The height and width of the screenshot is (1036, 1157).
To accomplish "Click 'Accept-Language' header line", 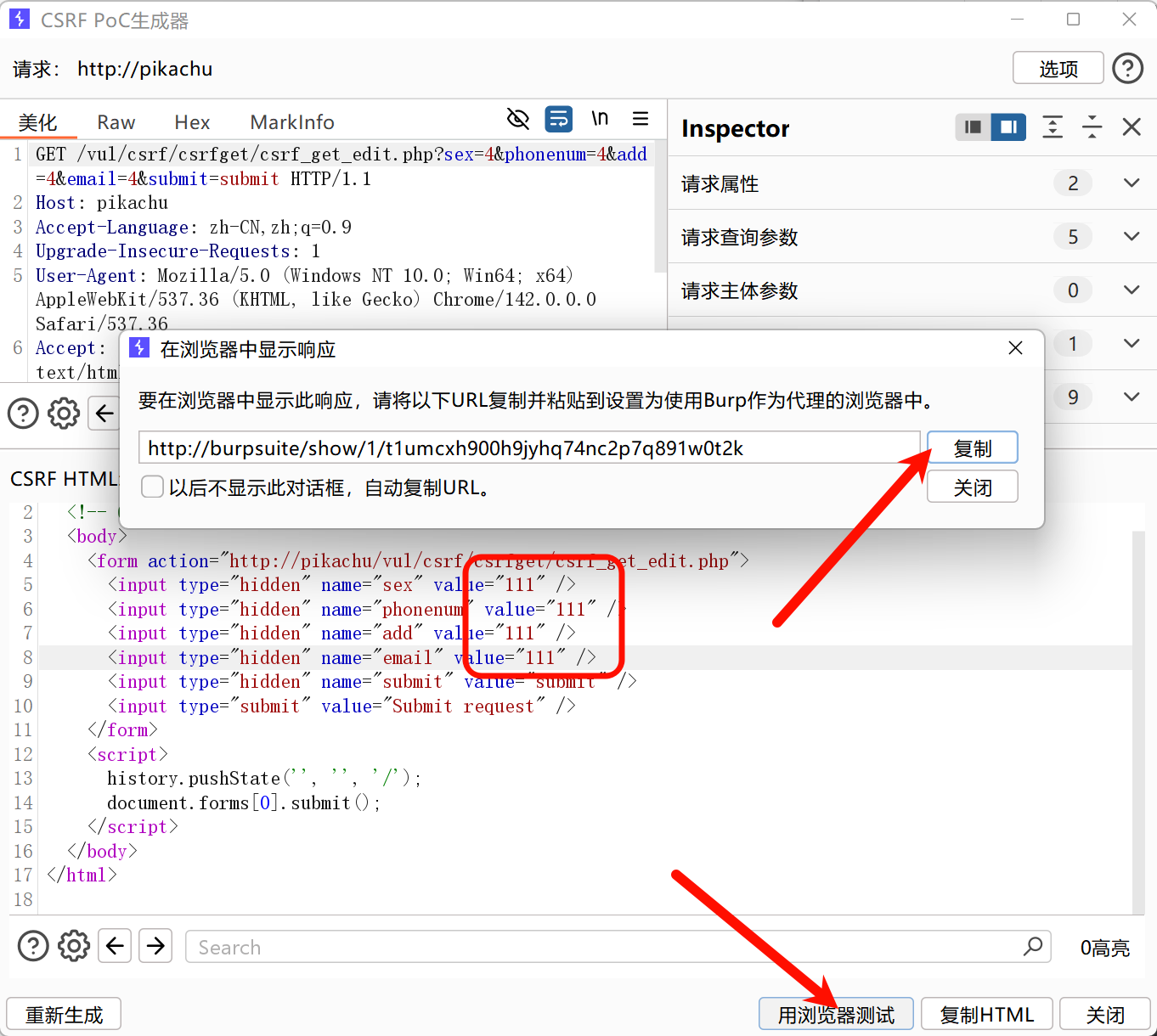I will click(x=194, y=228).
